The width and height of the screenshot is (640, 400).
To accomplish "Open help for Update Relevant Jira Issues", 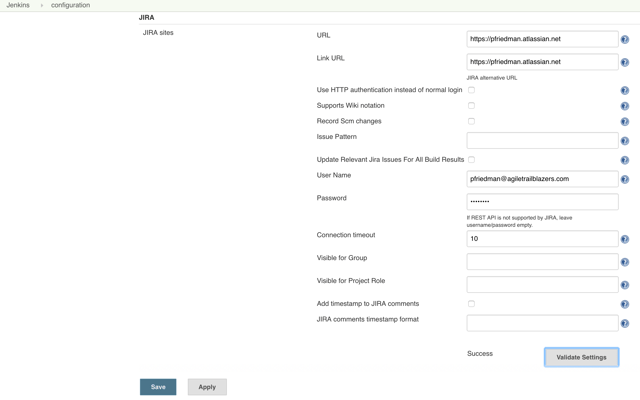I will click(624, 160).
